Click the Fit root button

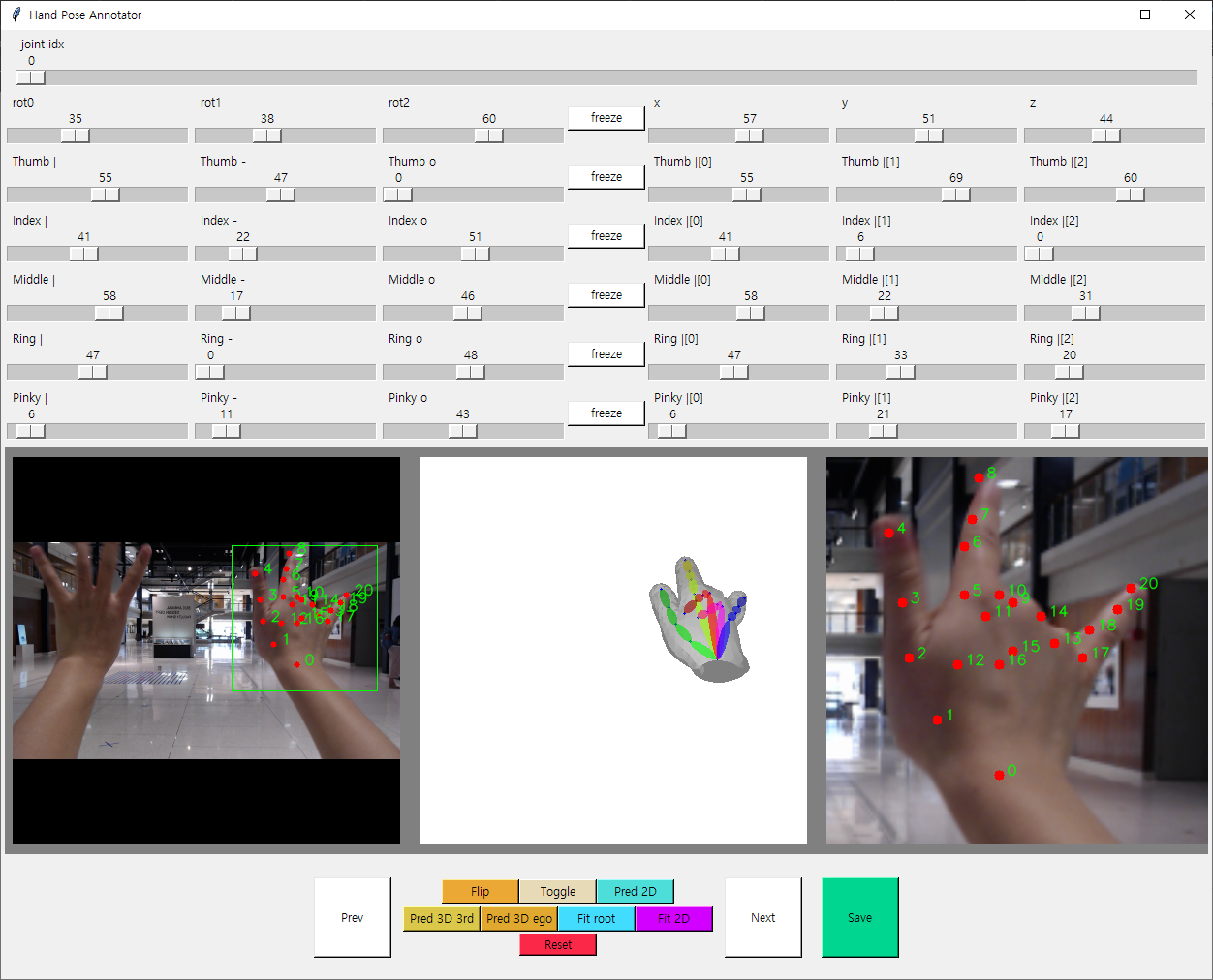tap(596, 918)
